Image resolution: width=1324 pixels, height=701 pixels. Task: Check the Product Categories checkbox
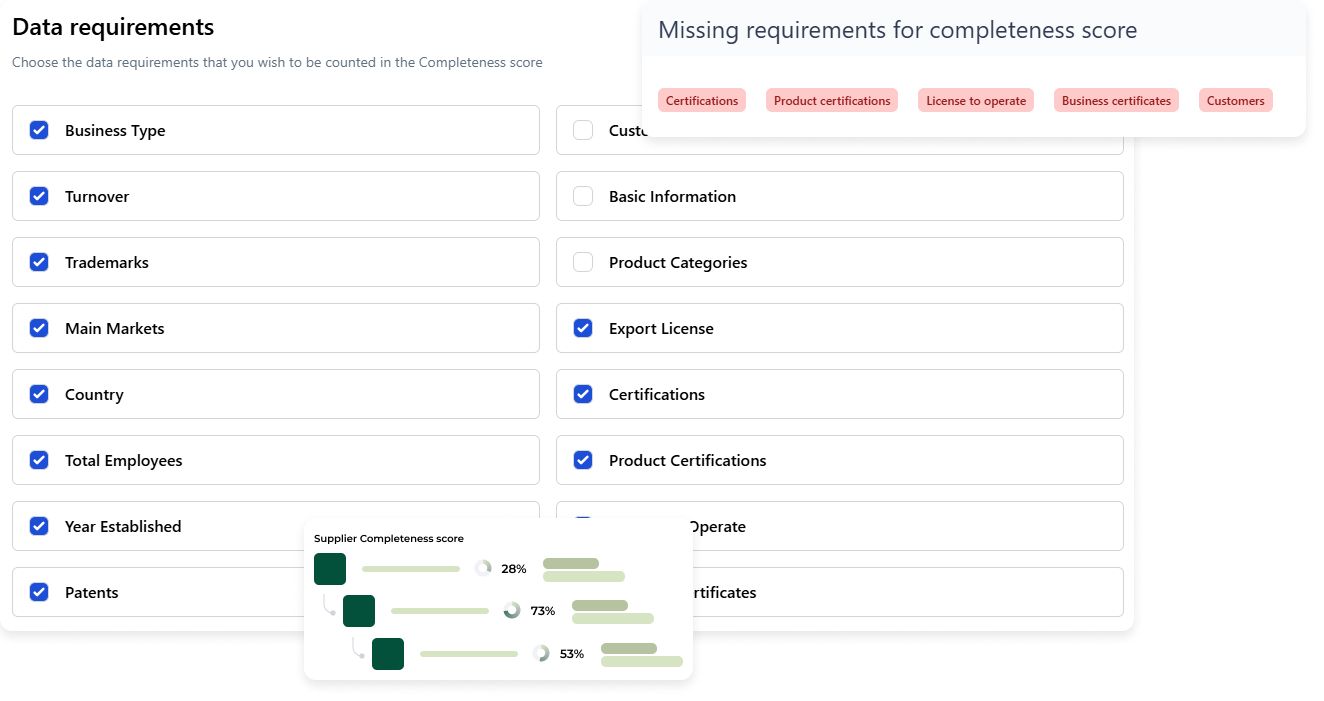click(583, 262)
